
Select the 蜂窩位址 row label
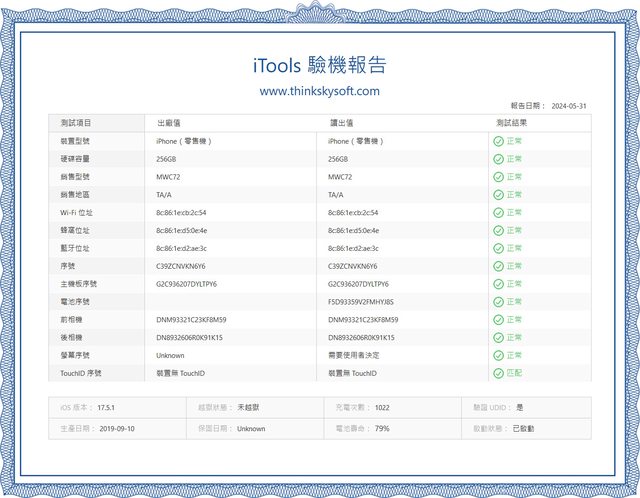point(75,231)
